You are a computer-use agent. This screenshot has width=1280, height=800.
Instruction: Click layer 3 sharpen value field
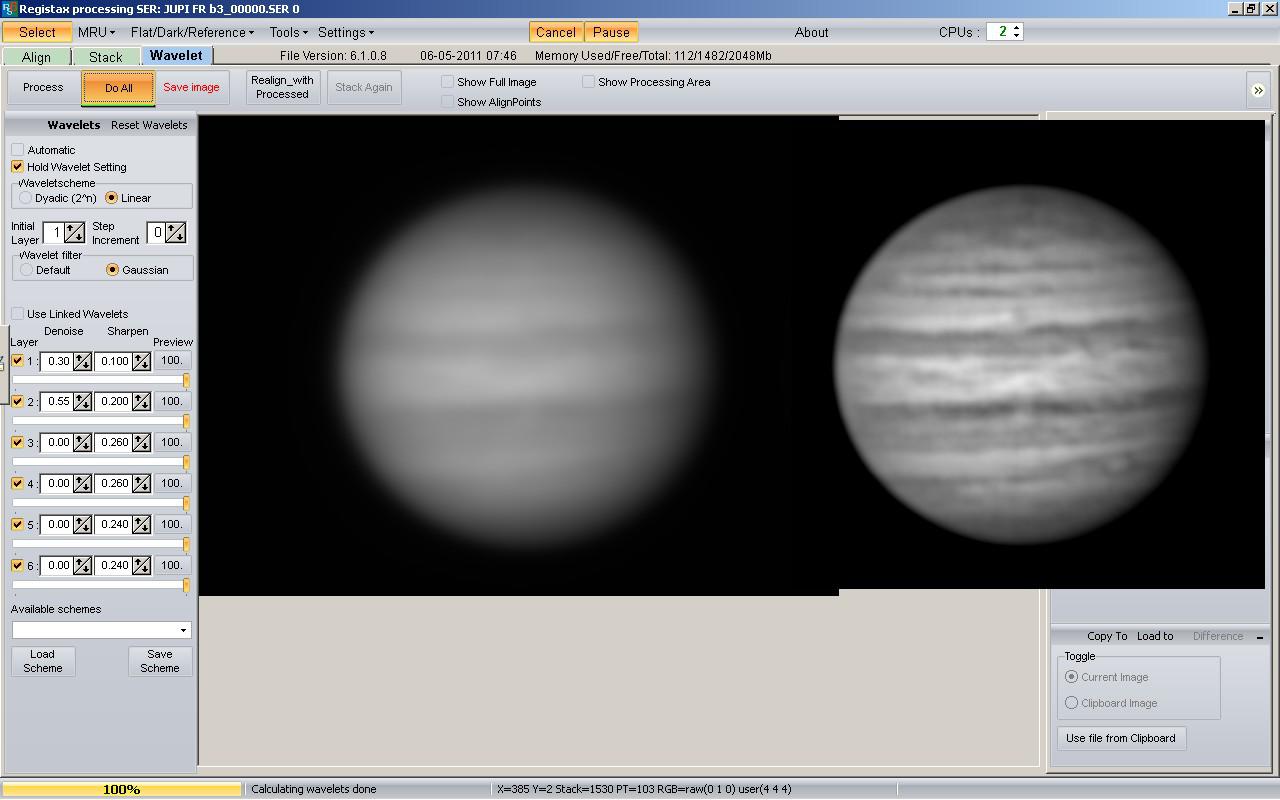114,443
